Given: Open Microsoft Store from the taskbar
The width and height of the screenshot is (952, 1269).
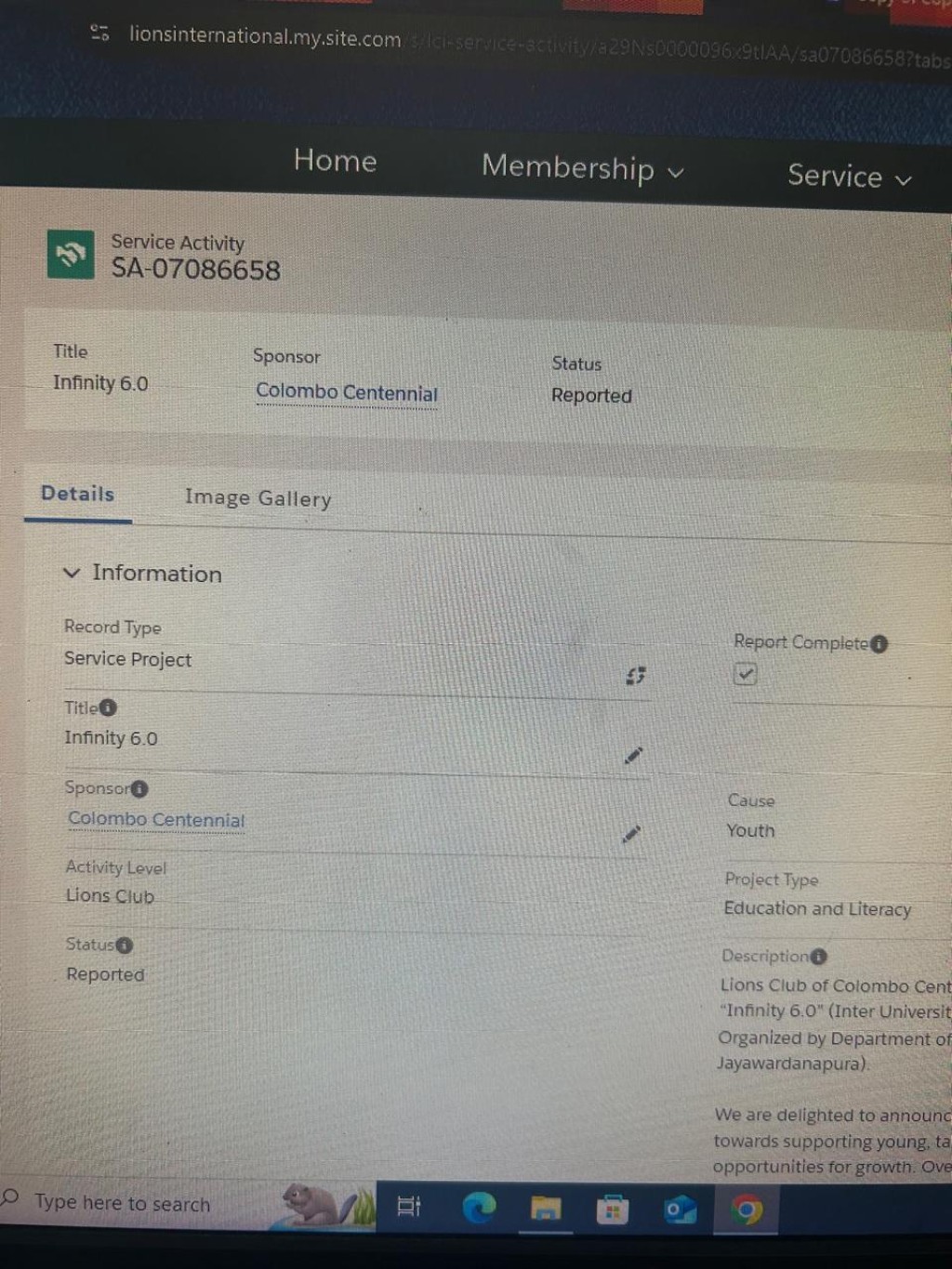Looking at the screenshot, I should [613, 1210].
